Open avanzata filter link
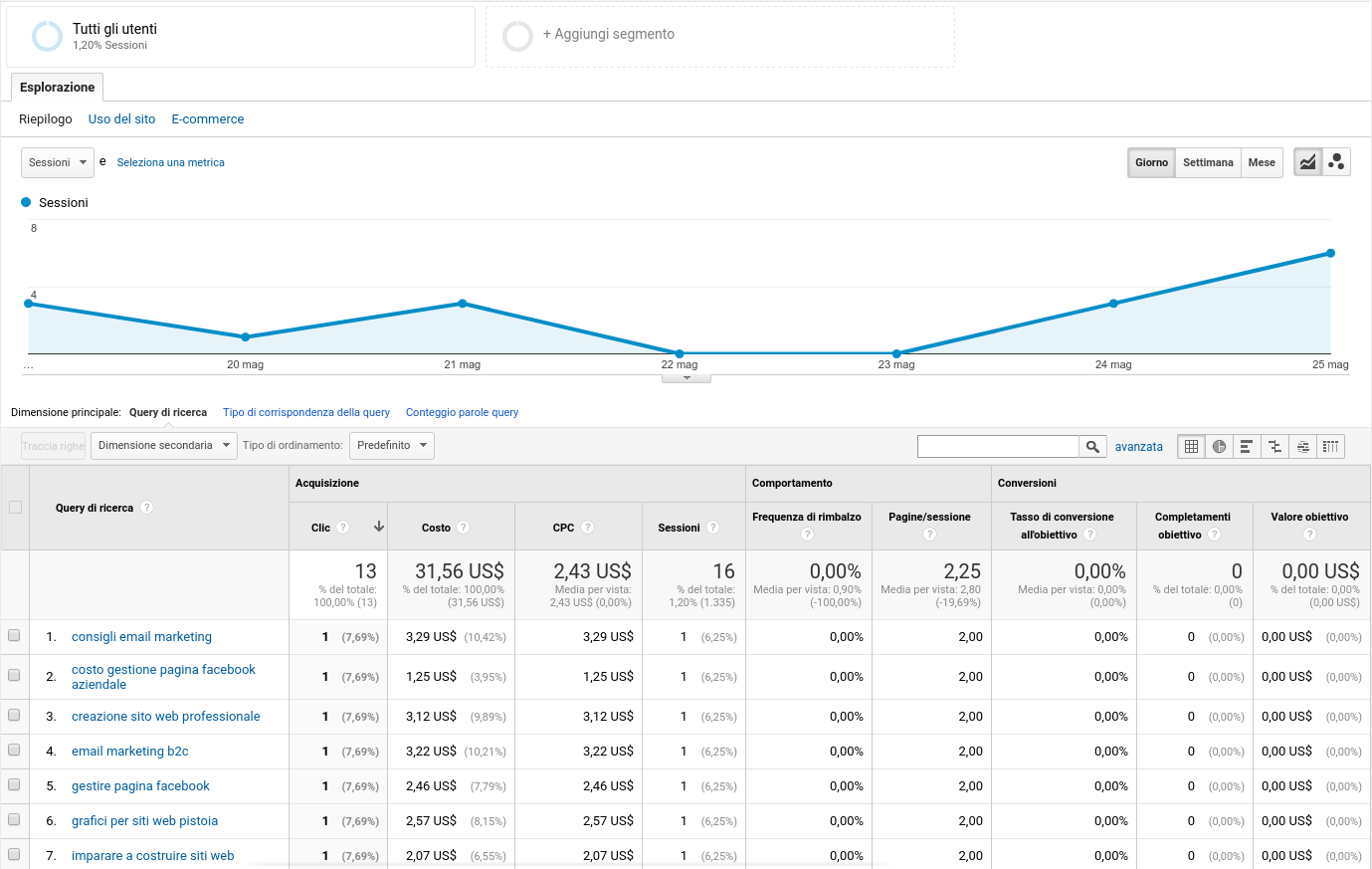The width and height of the screenshot is (1372, 869). [1139, 447]
